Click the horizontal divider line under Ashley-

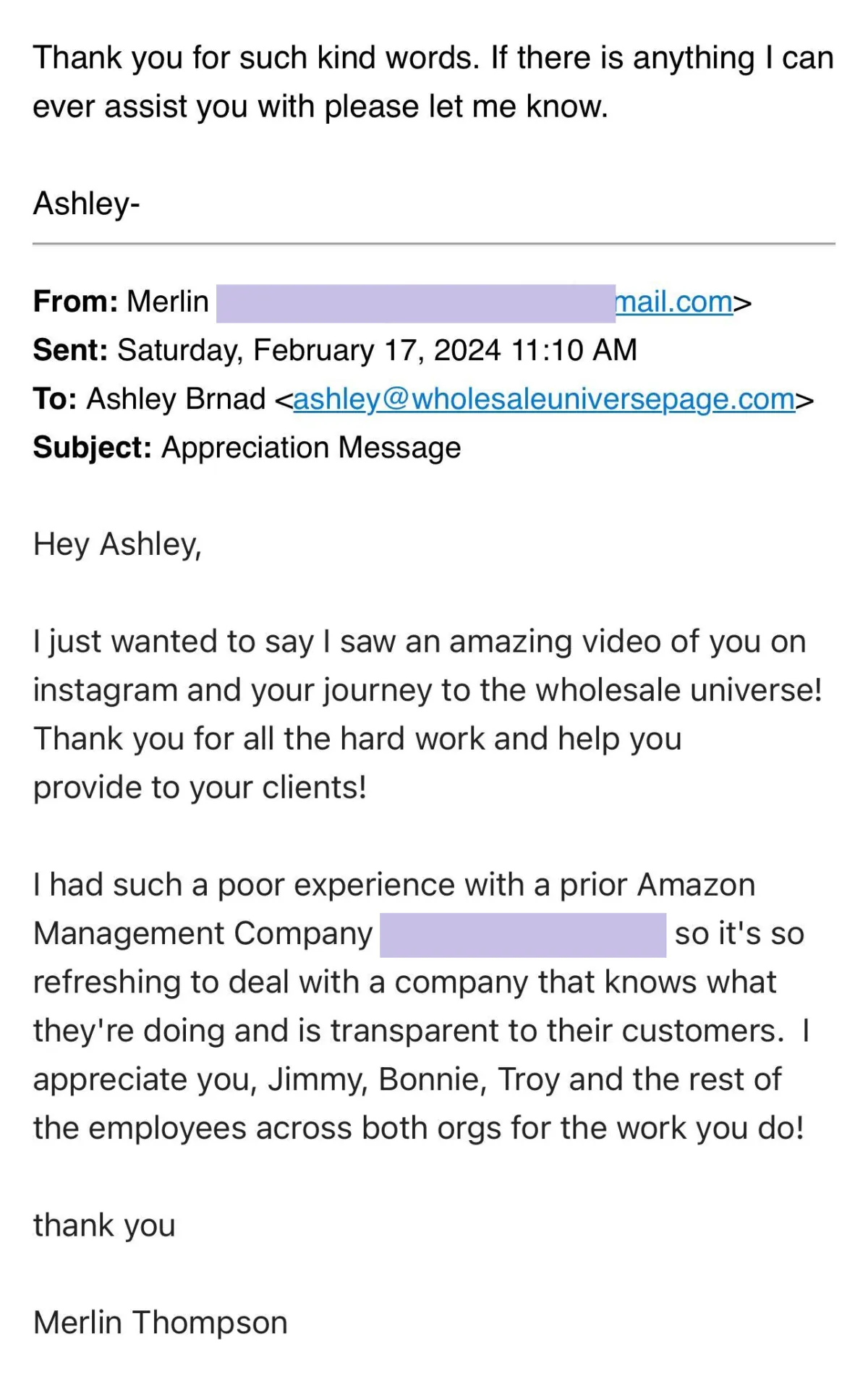pyautogui.click(x=434, y=245)
